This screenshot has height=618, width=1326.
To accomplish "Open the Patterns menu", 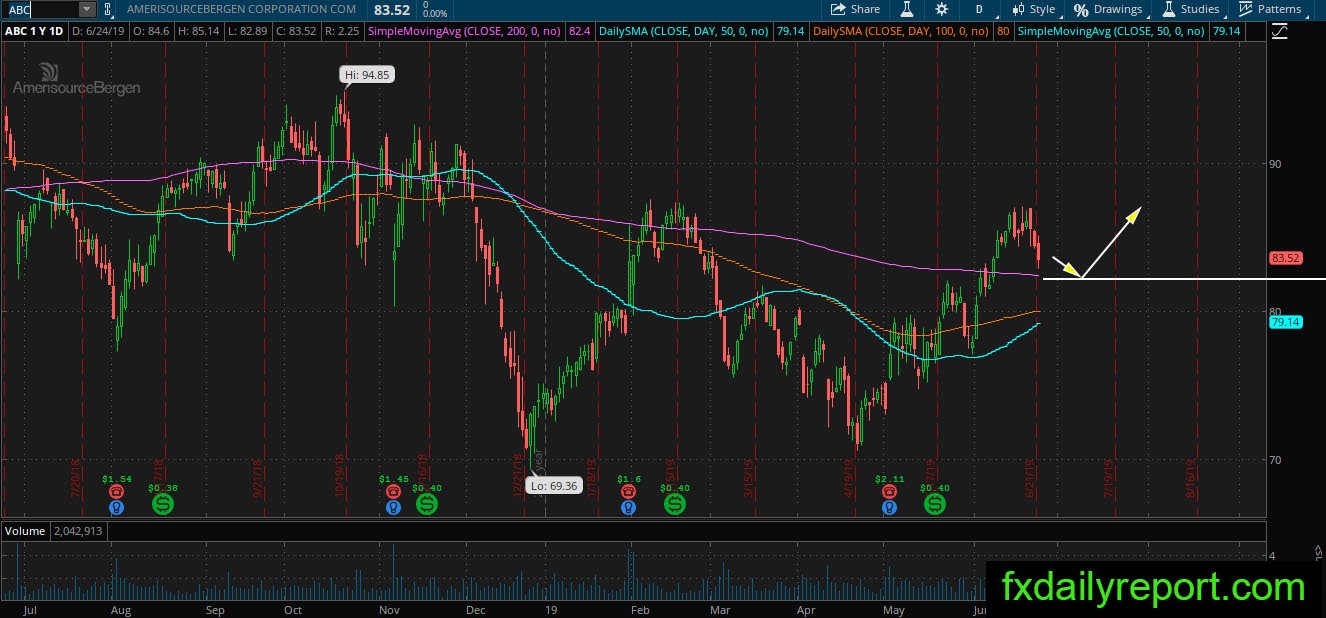I will tap(1270, 9).
